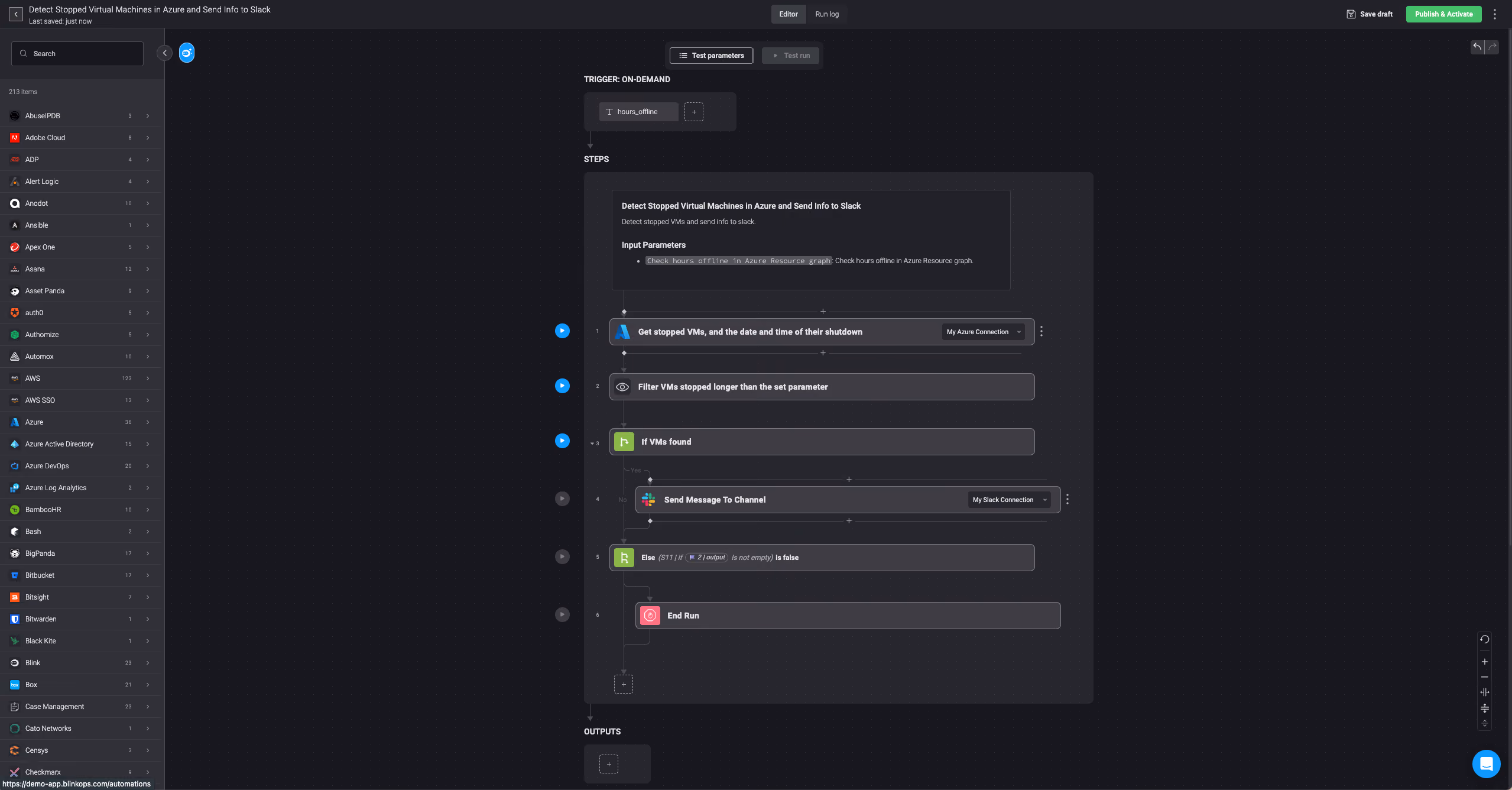Viewport: 1512px width, 790px height.
Task: Click the 2 | output variable chip
Action: click(x=706, y=558)
